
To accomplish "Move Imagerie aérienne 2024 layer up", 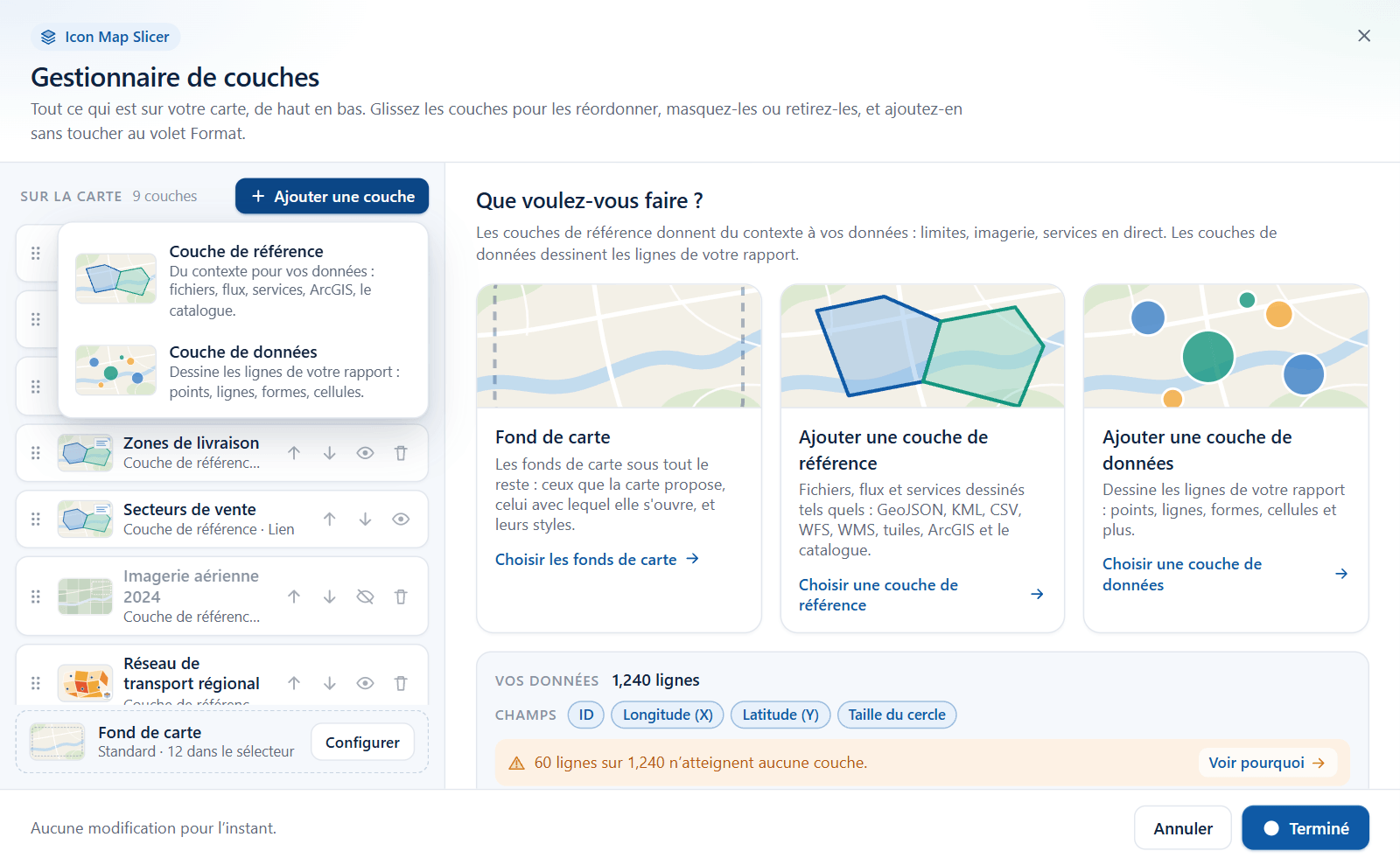I will coord(294,596).
